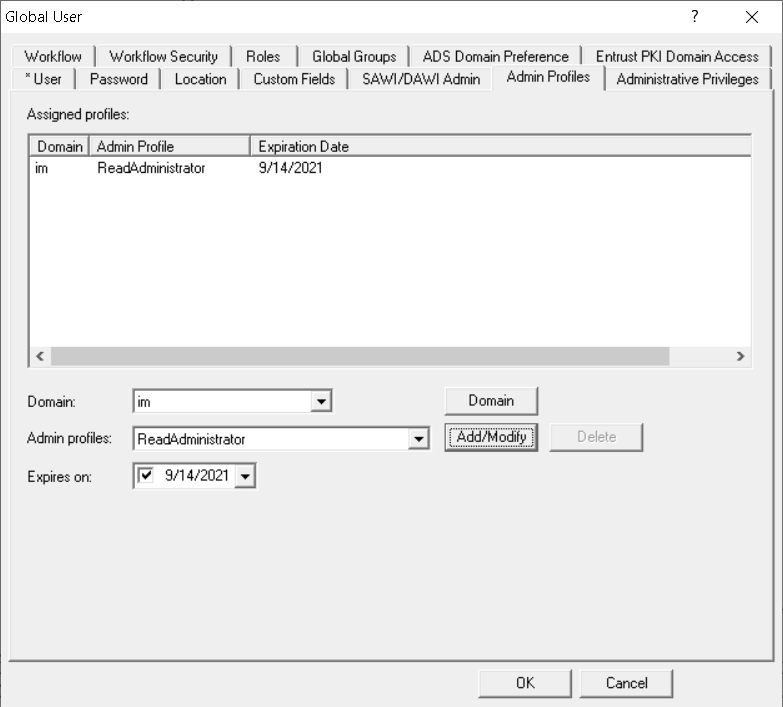Click the Add/Modify button
Image resolution: width=783 pixels, height=707 pixels.
(491, 437)
